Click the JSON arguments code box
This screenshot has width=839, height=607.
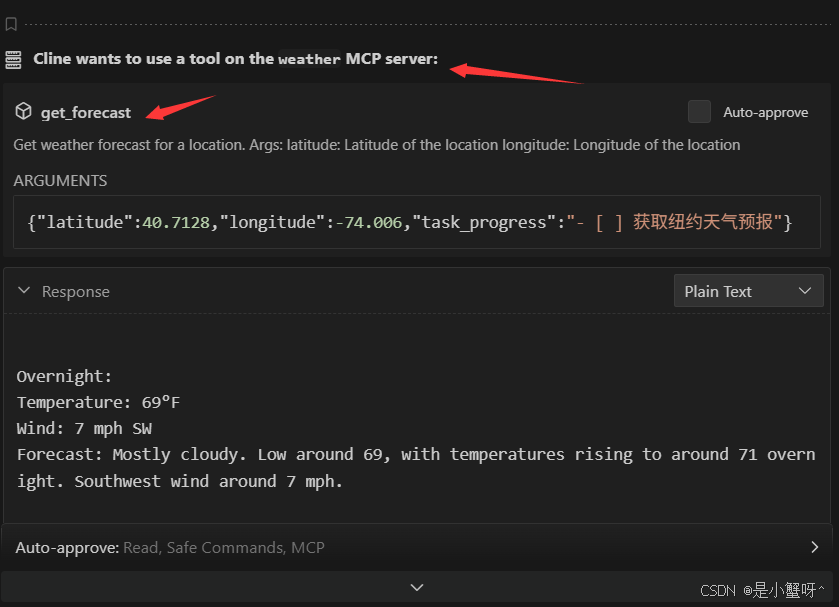click(x=417, y=222)
